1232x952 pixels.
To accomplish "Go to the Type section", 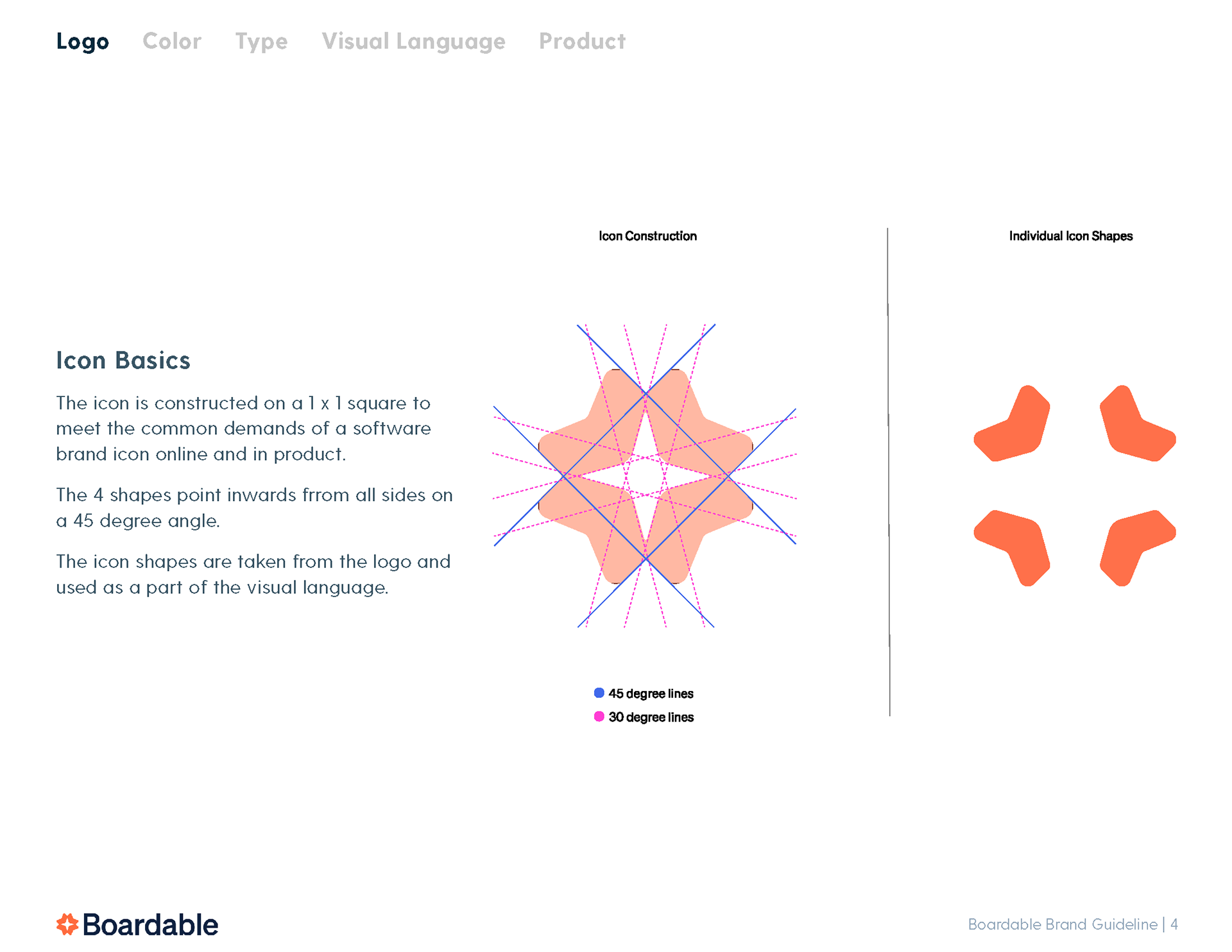I will [x=261, y=42].
